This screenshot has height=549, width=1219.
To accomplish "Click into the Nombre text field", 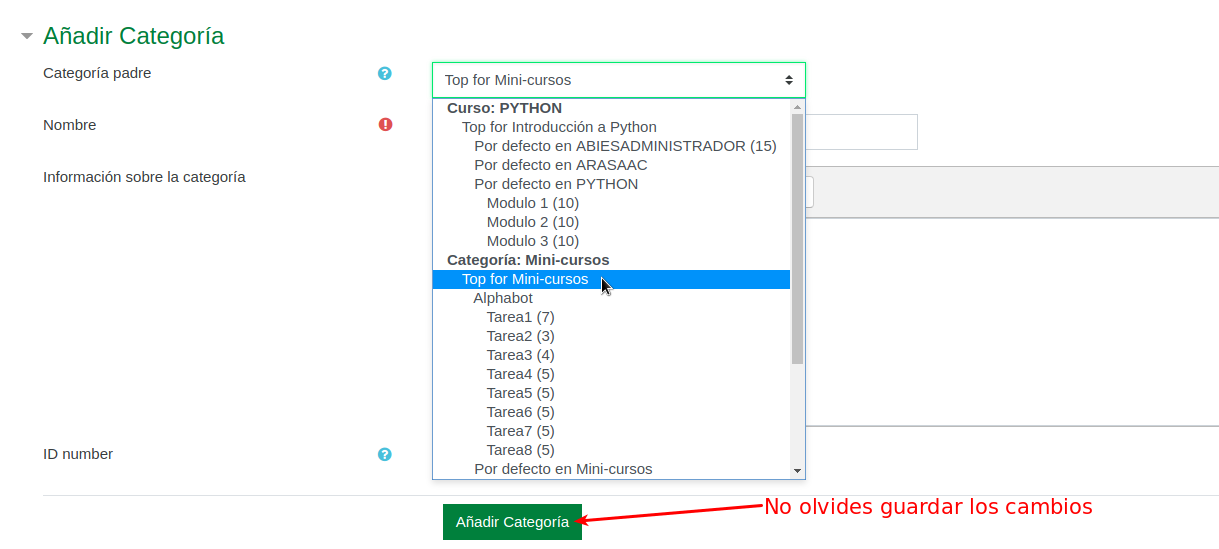I will point(861,132).
